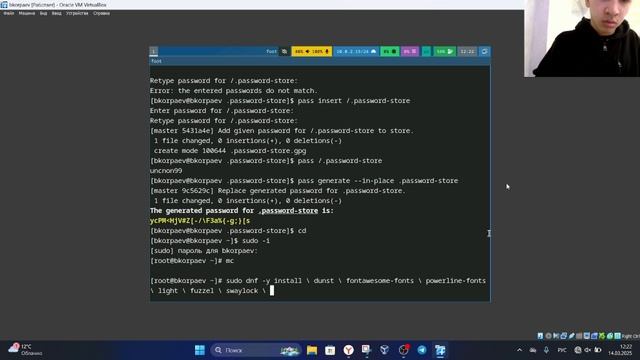Click VirtualBox USB status icon
The width and height of the screenshot is (640, 360).
[571, 336]
